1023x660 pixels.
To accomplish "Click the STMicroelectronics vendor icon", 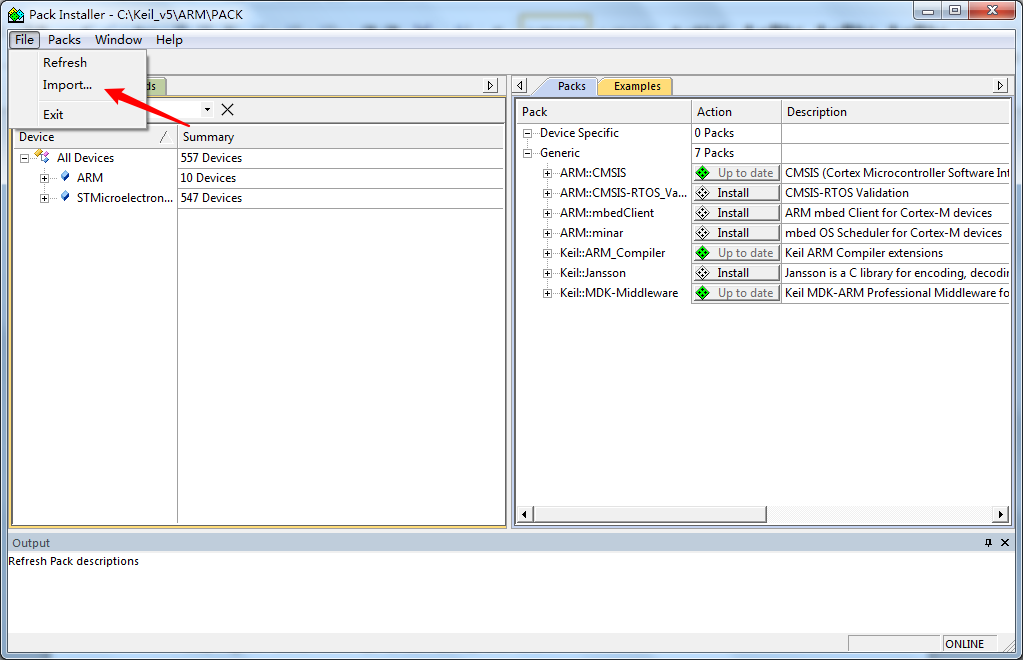I will tap(65, 197).
